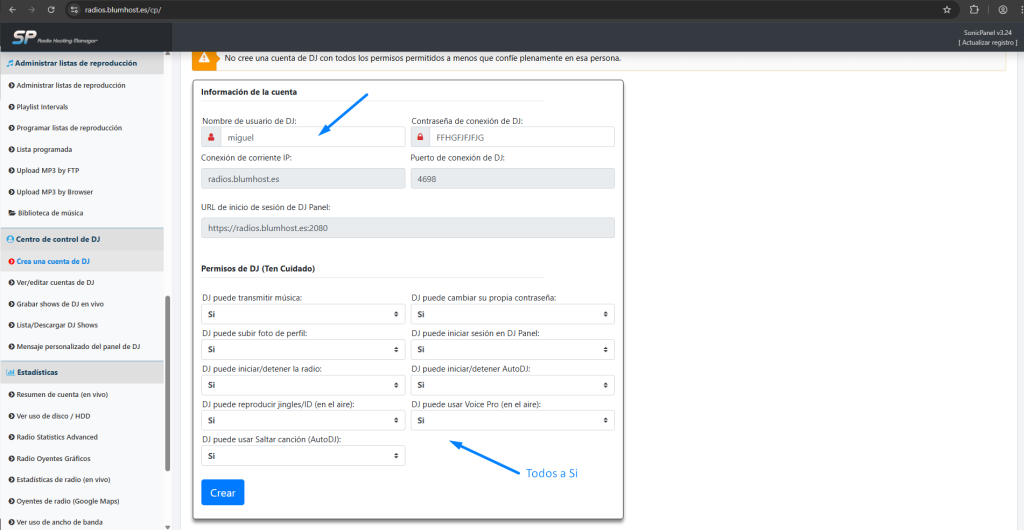Click the browser reload page icon

(53, 9)
